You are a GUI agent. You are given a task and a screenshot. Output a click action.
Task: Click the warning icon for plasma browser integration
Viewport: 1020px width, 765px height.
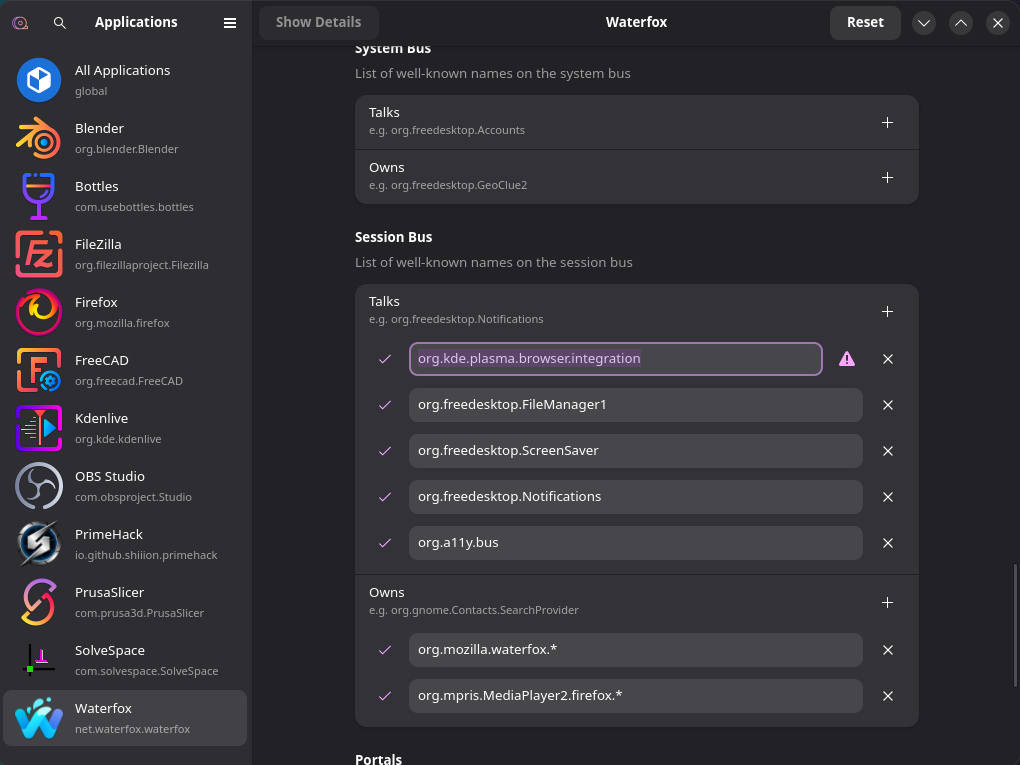click(846, 358)
